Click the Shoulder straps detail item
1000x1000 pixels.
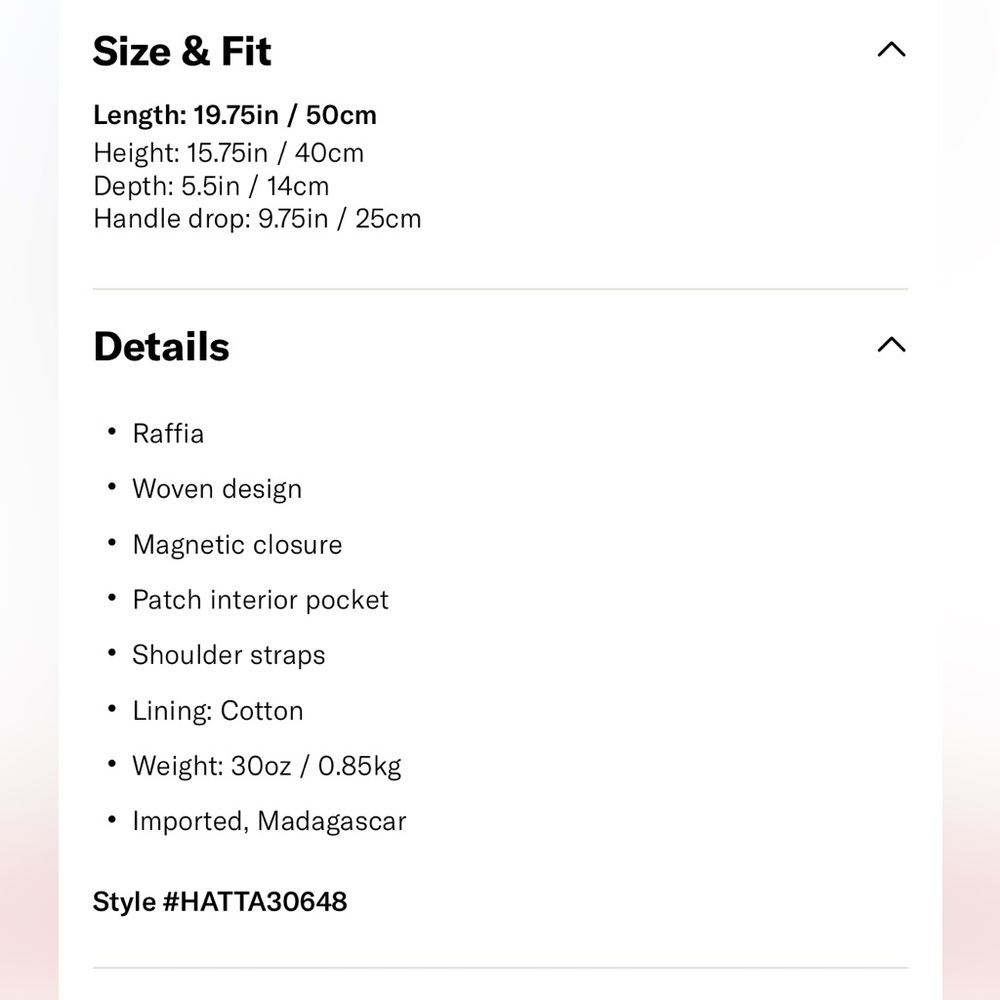coord(229,655)
